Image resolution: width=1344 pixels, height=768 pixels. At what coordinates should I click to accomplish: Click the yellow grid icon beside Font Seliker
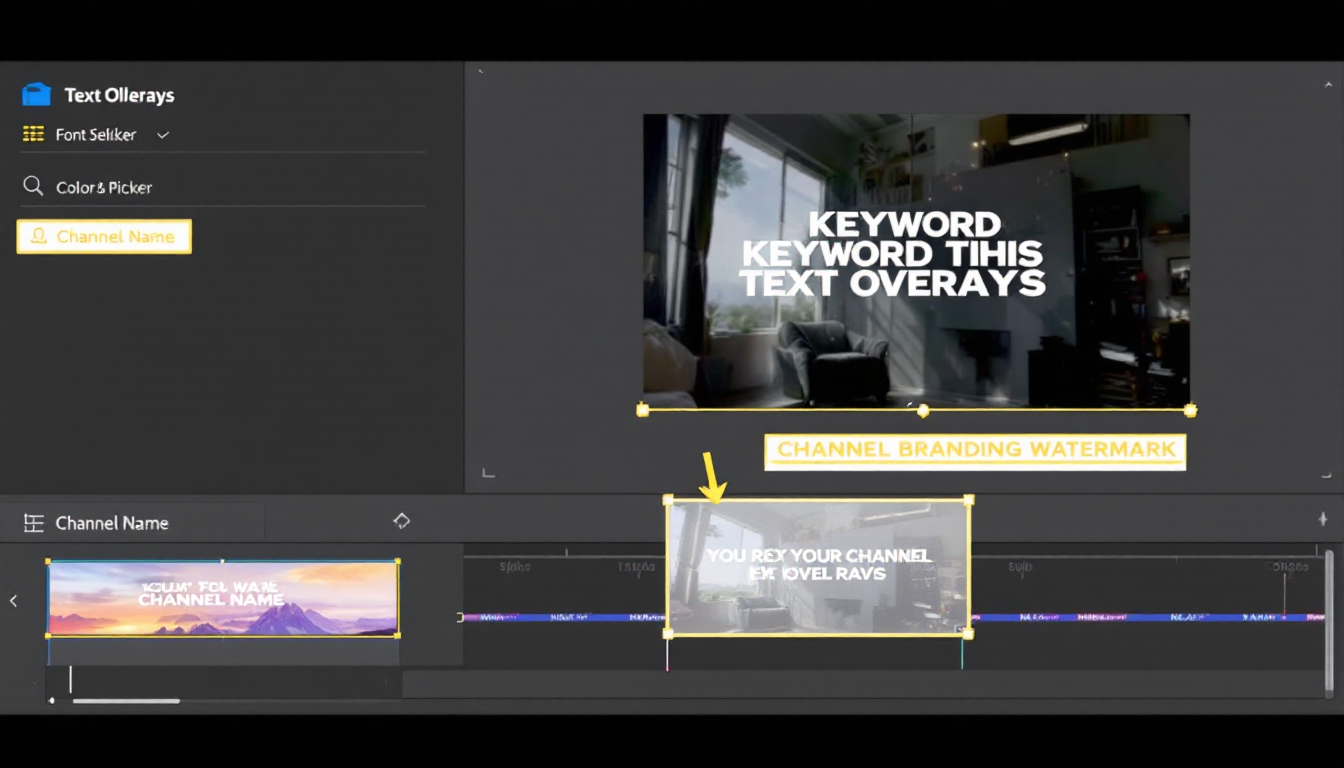[33, 134]
